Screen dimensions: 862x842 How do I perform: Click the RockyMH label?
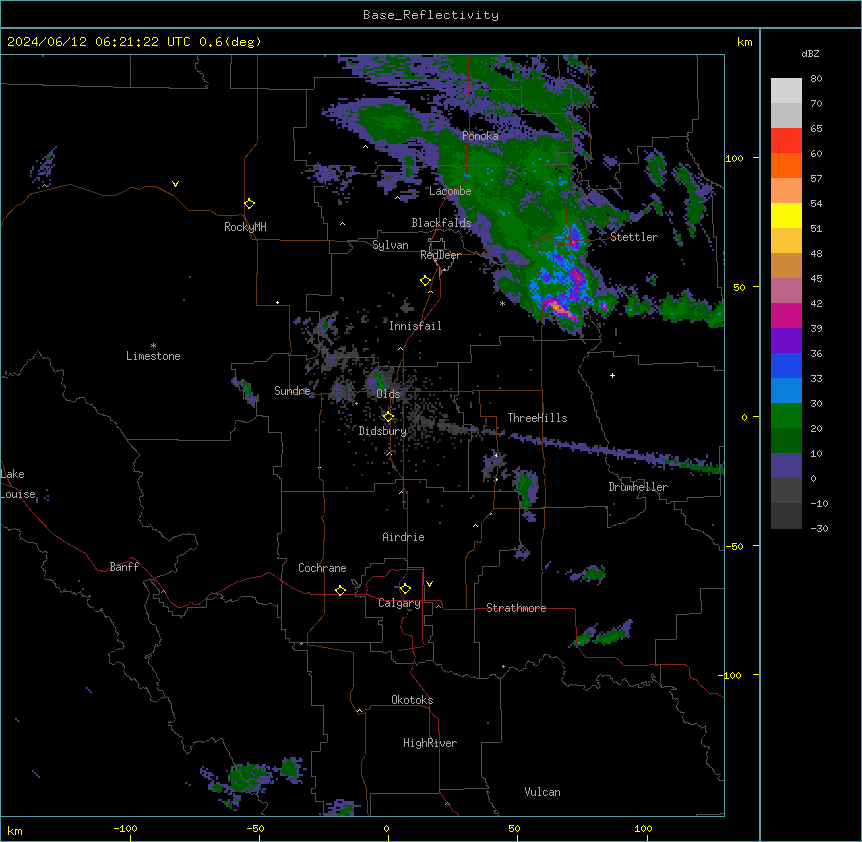tap(245, 227)
